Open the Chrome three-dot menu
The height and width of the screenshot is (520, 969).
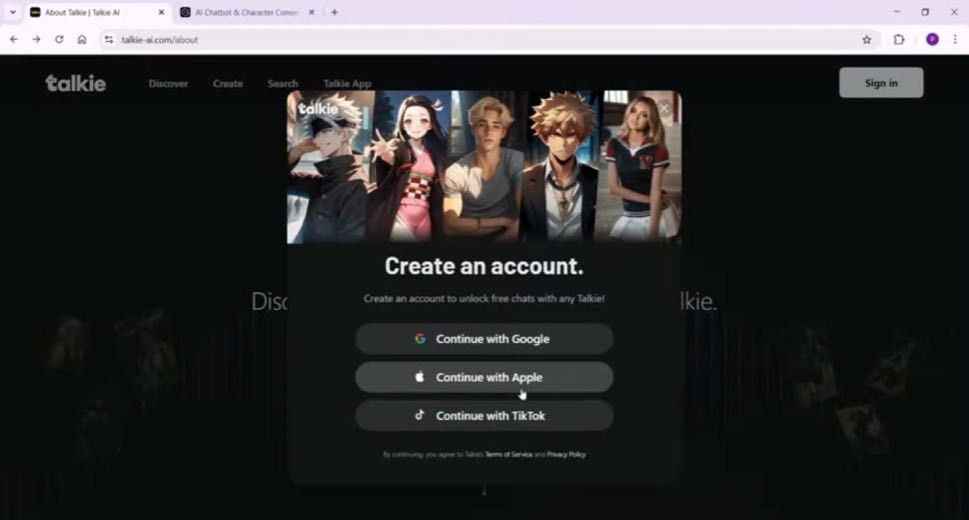(955, 40)
